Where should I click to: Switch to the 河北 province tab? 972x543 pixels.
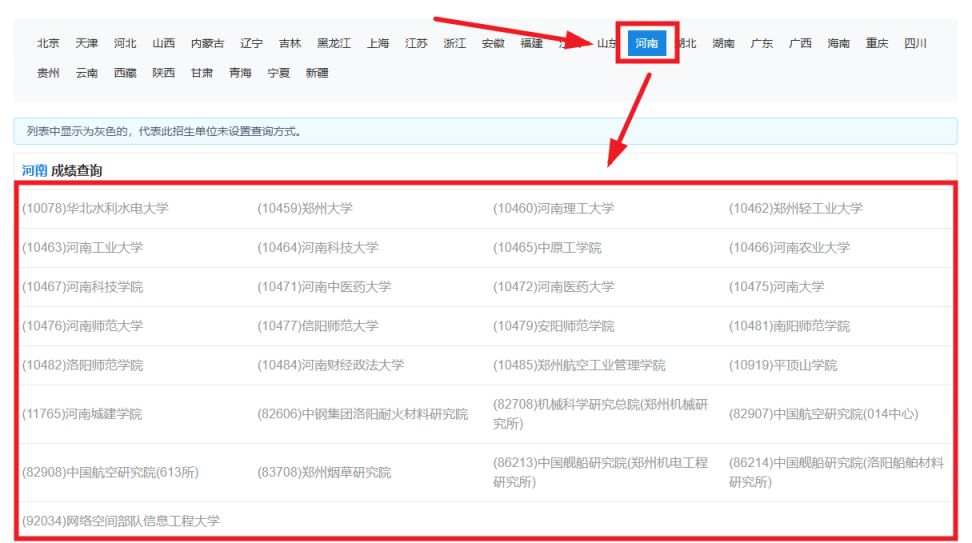pyautogui.click(x=125, y=43)
